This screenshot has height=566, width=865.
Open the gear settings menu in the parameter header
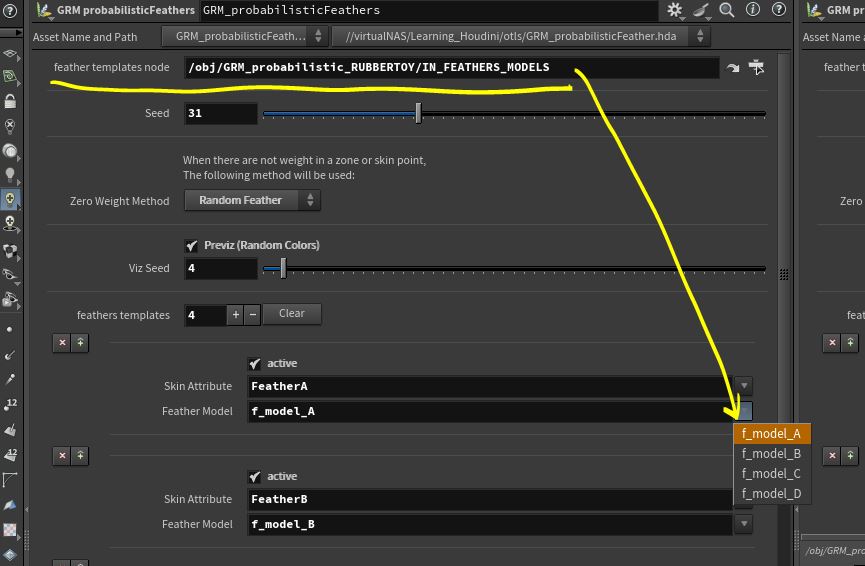tap(676, 10)
